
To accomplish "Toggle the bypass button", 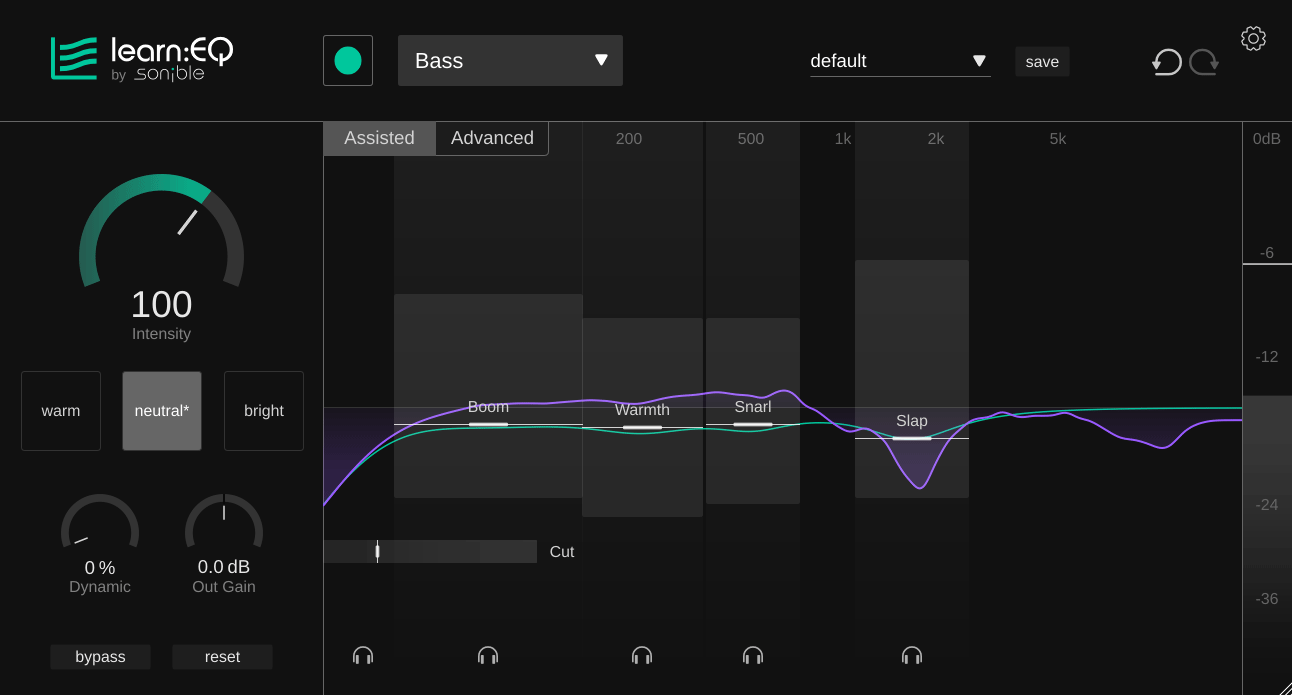I will click(x=100, y=657).
